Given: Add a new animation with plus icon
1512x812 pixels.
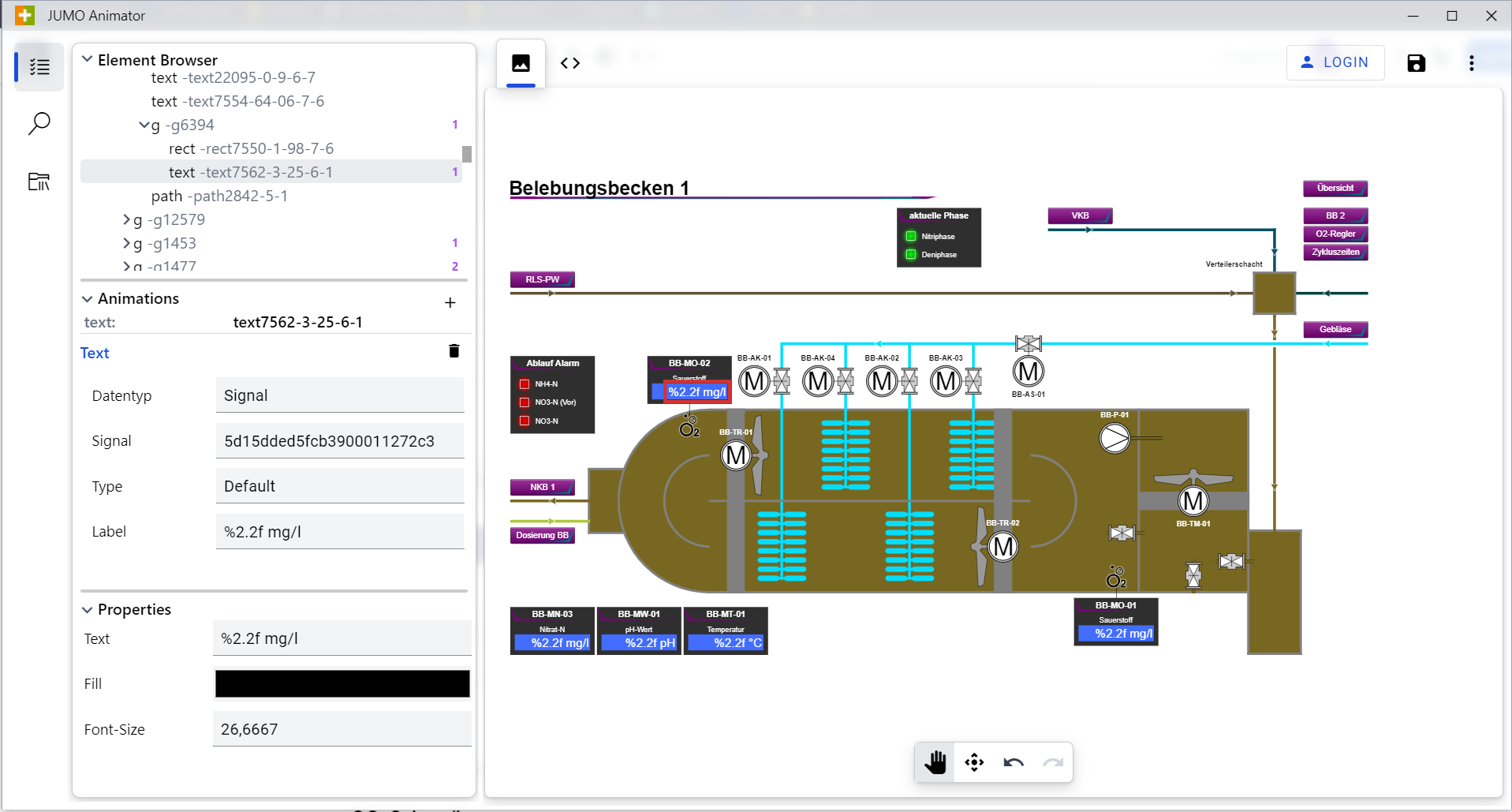Looking at the screenshot, I should (450, 302).
